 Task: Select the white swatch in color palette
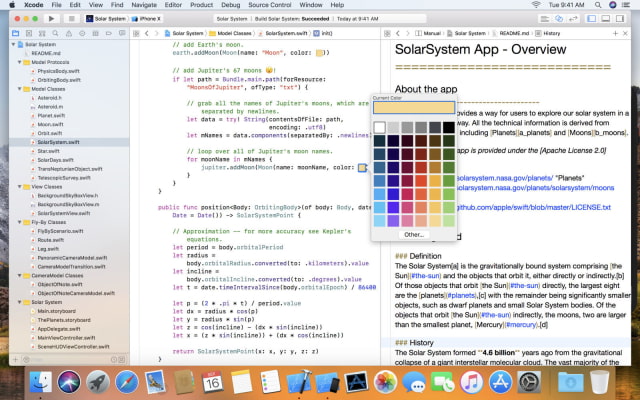(380, 127)
